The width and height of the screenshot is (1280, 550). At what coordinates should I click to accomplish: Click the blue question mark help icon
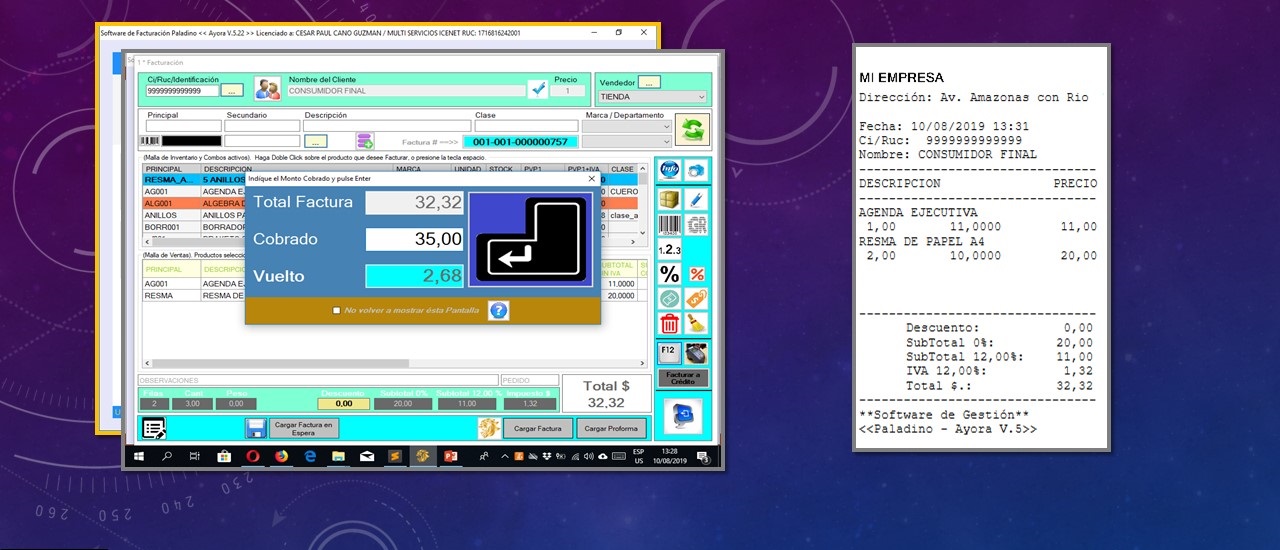[x=498, y=310]
